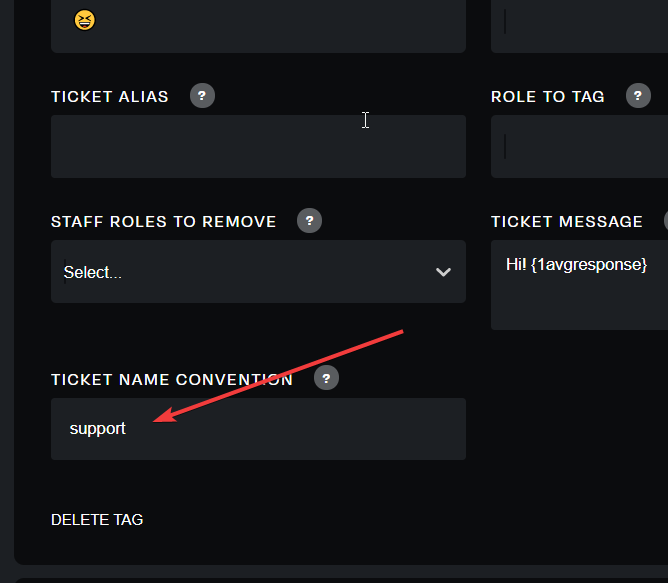Click the Role to Tag help icon

[x=638, y=95]
